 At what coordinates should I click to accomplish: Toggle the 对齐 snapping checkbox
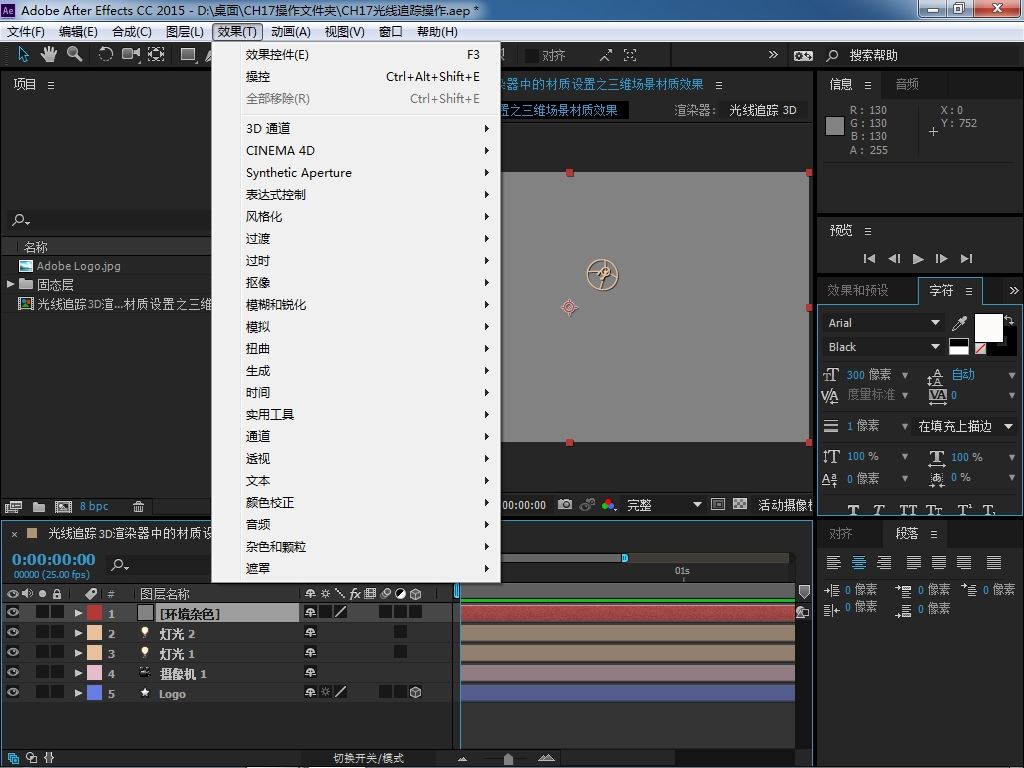(x=532, y=55)
